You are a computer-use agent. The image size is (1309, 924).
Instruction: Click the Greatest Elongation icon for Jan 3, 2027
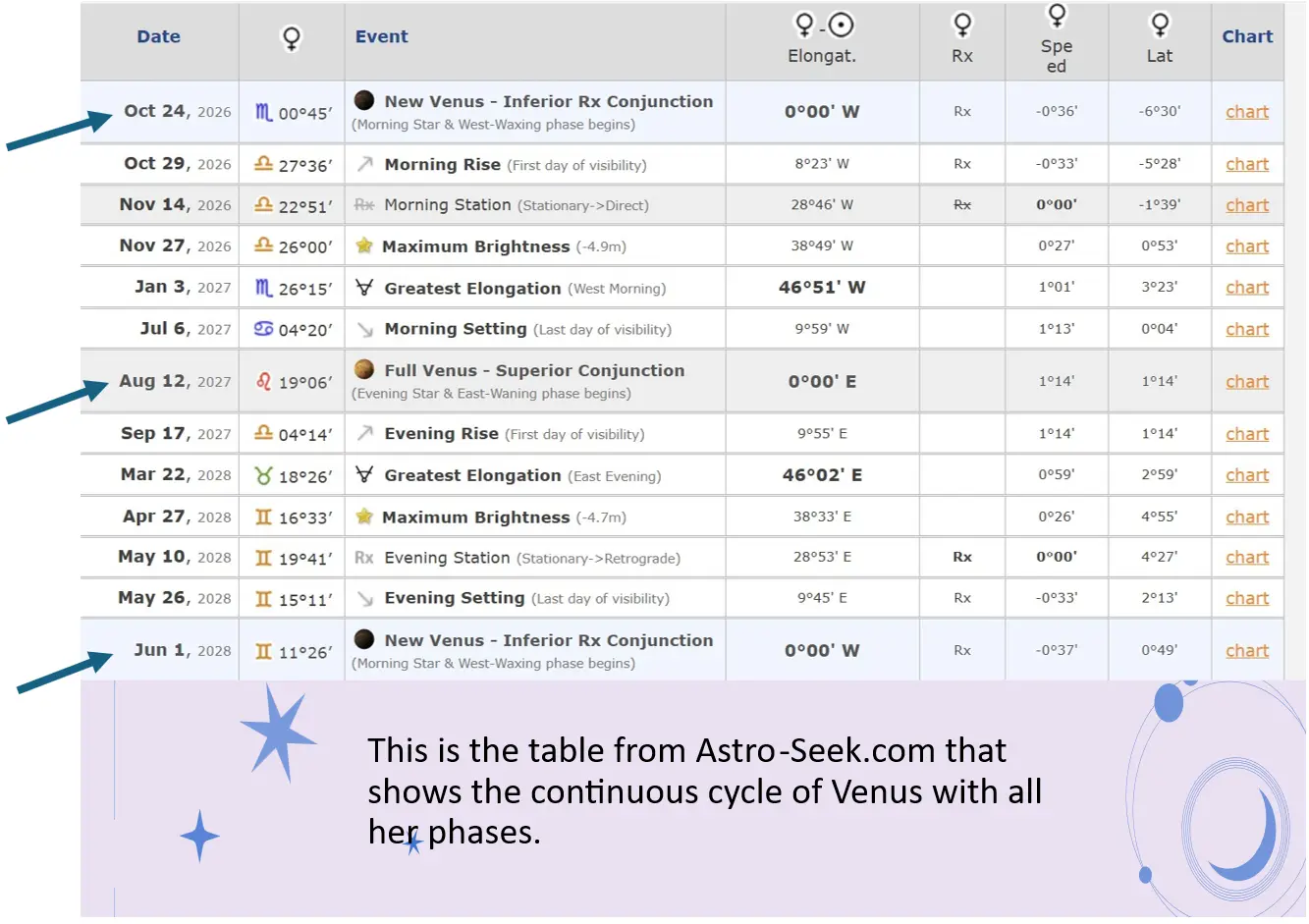[x=364, y=288]
